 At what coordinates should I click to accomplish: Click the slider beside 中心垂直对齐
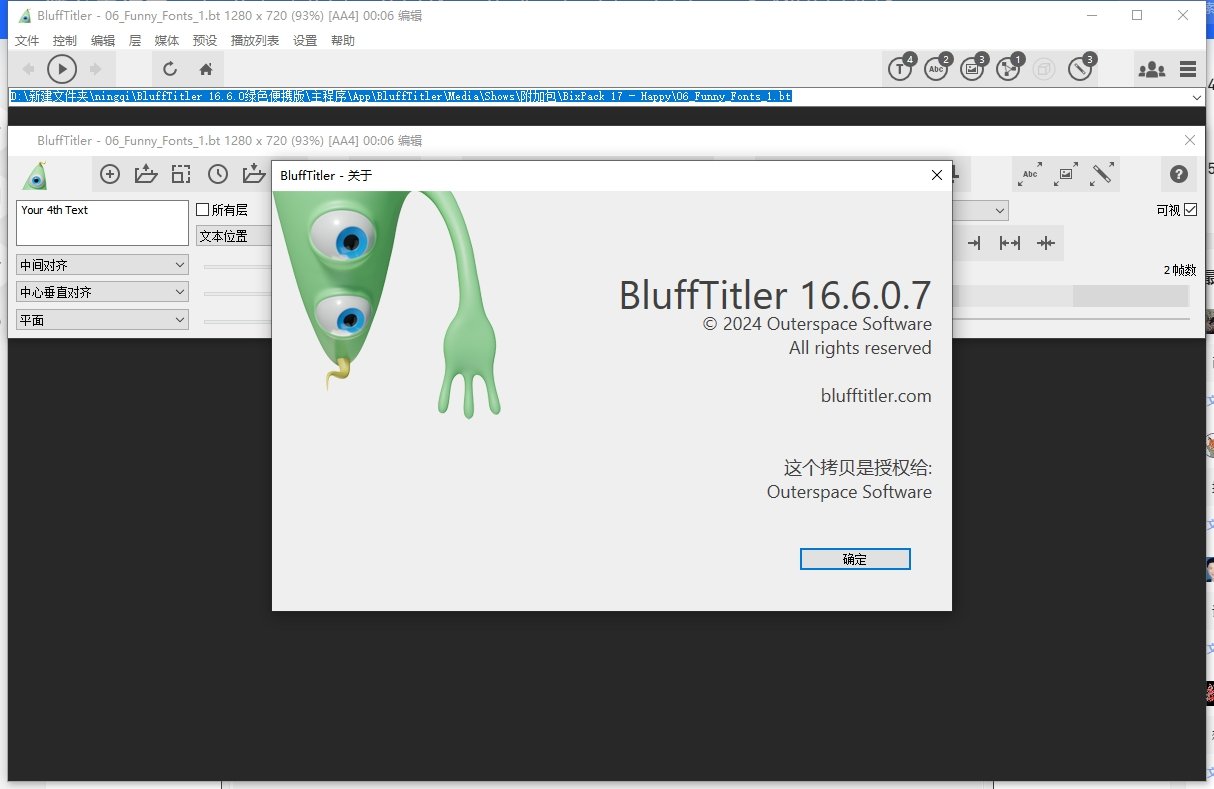click(x=238, y=294)
